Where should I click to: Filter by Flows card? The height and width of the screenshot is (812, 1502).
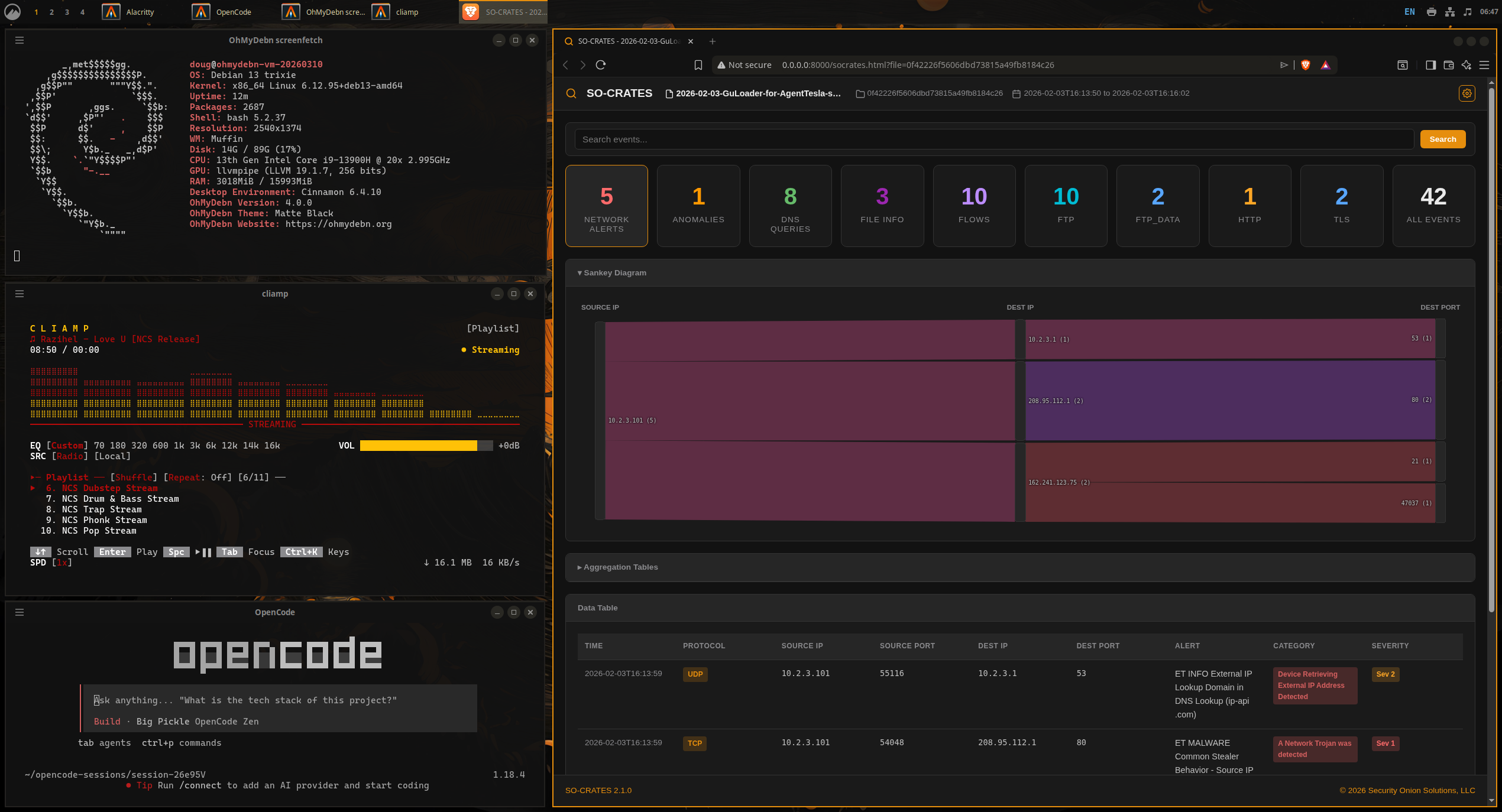click(974, 206)
